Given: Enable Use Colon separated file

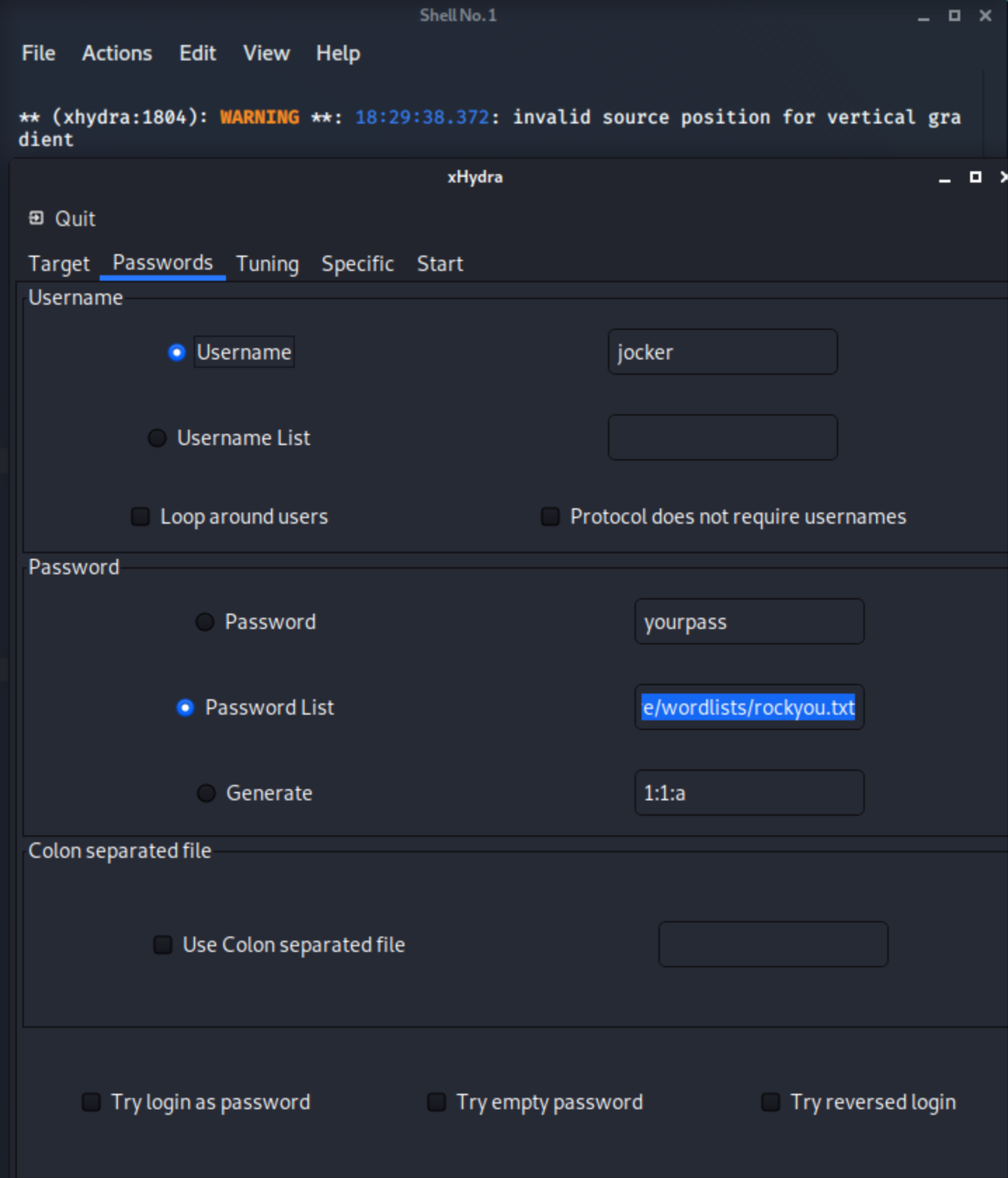Looking at the screenshot, I should (x=163, y=945).
